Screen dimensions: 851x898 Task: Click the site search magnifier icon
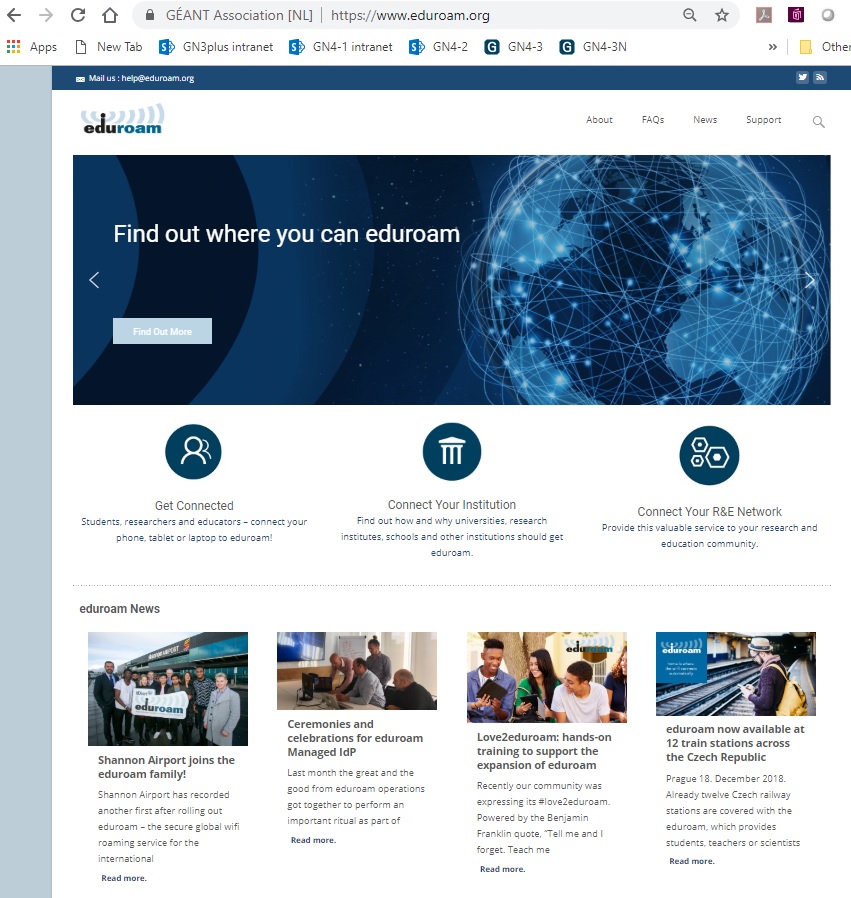818,122
